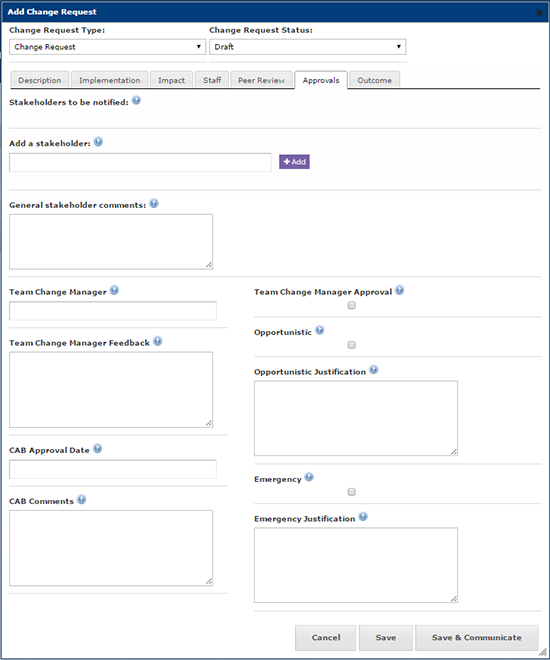Click help icon next to CAB Comments

pos(82,500)
